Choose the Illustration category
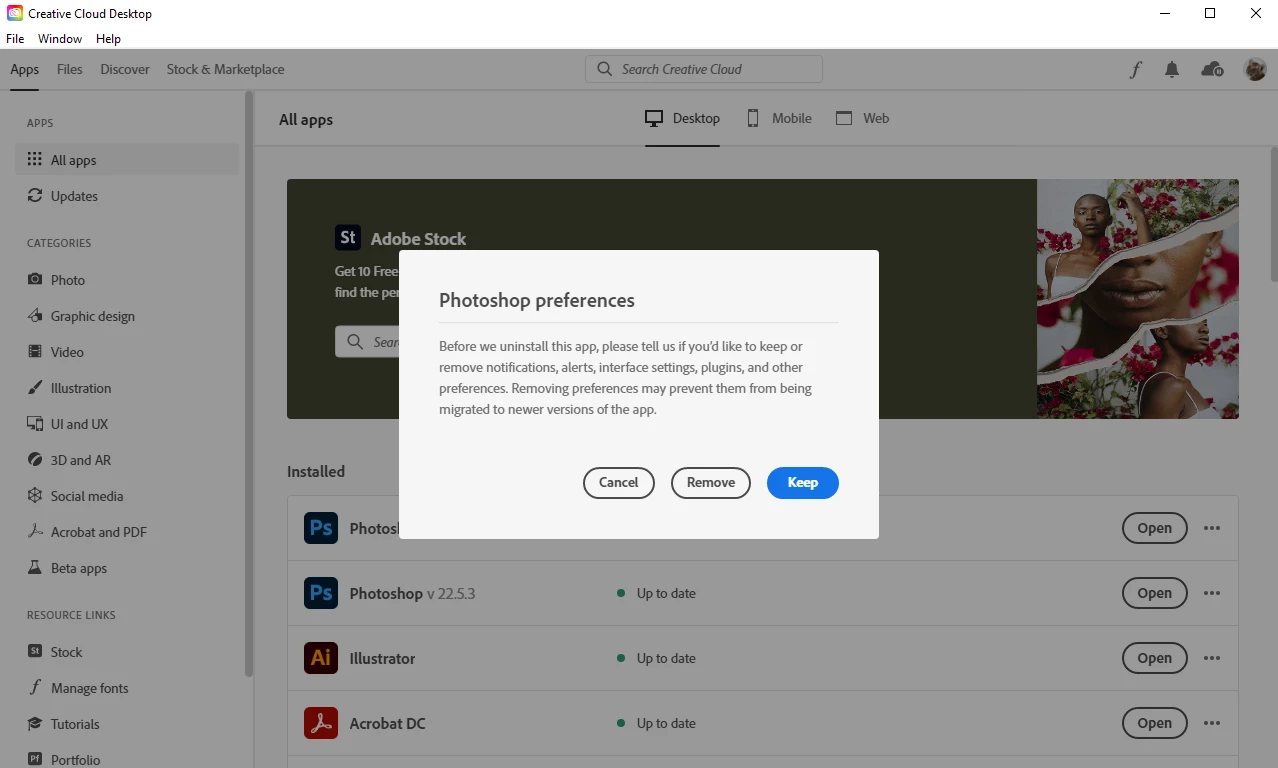This screenshot has height=768, width=1278. [127, 388]
